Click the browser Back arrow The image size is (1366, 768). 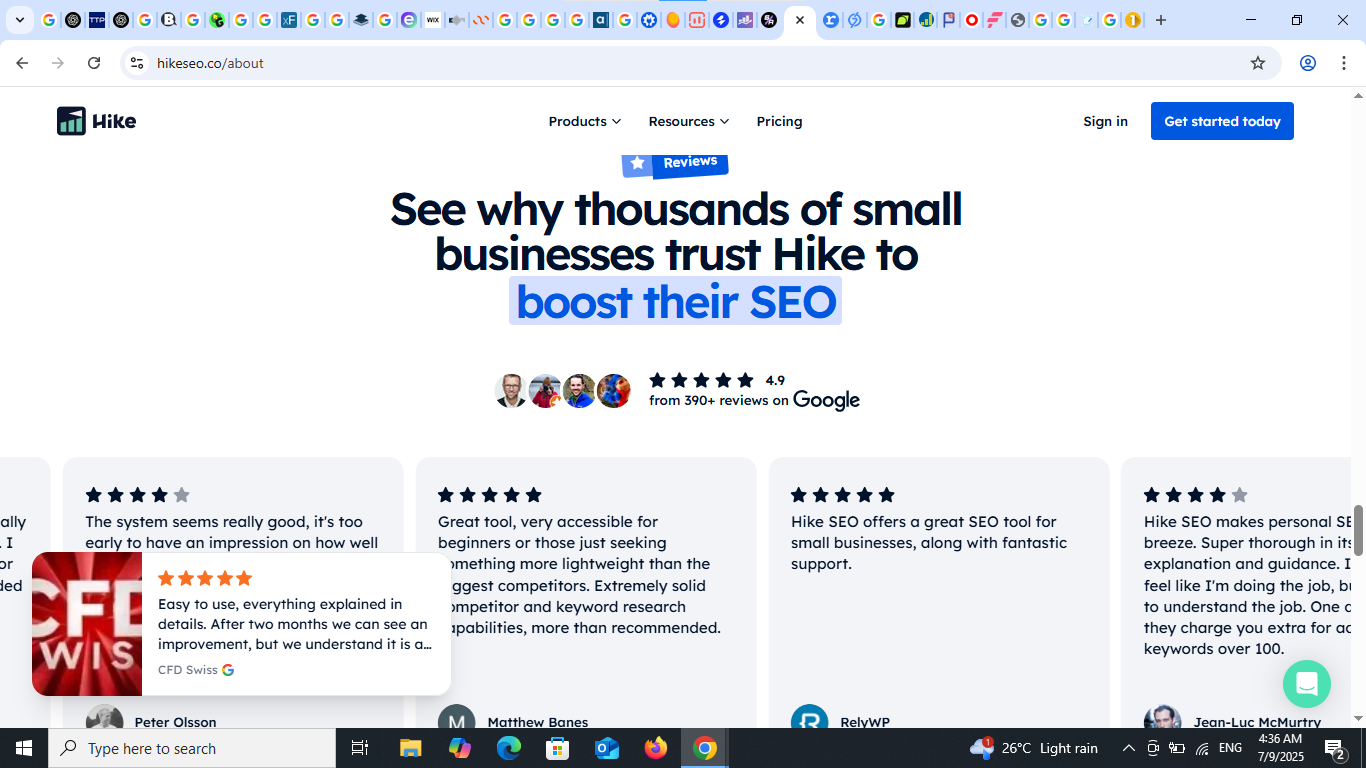pyautogui.click(x=22, y=63)
